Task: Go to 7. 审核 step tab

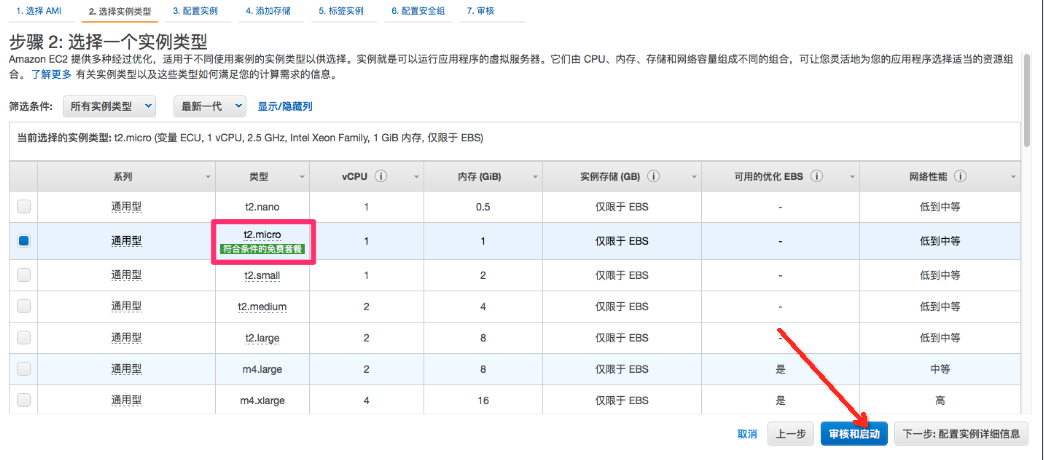Action: (x=481, y=11)
